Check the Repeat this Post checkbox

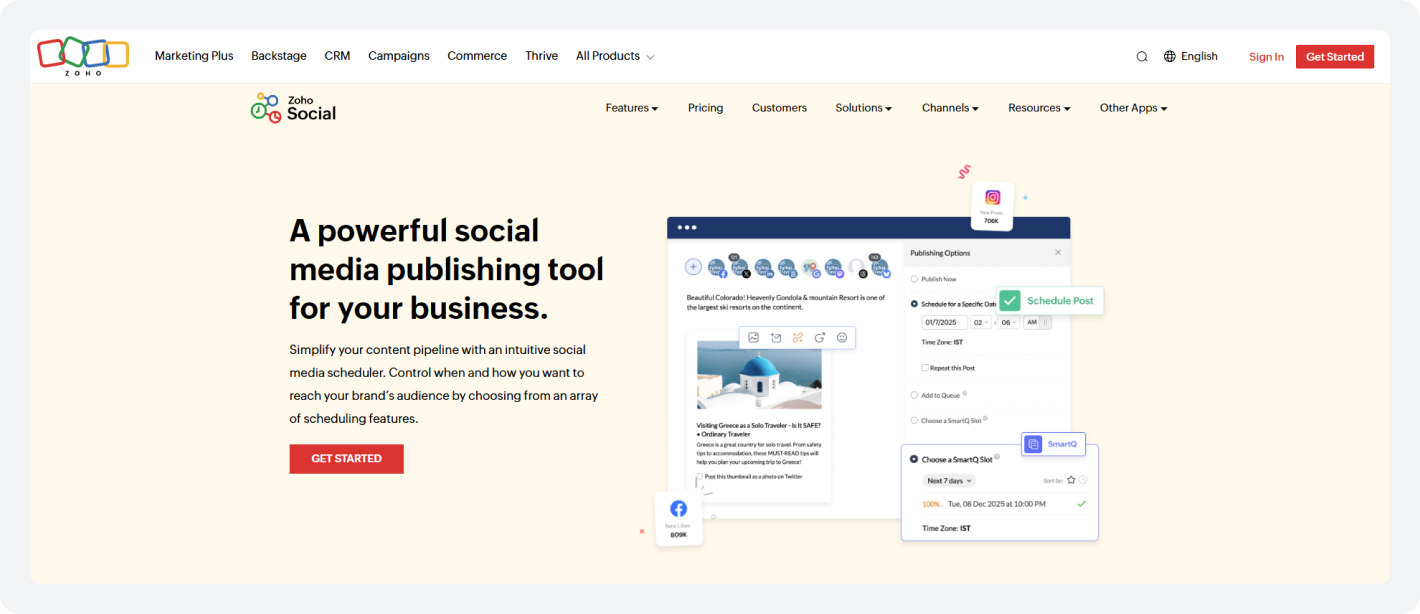[x=925, y=367]
